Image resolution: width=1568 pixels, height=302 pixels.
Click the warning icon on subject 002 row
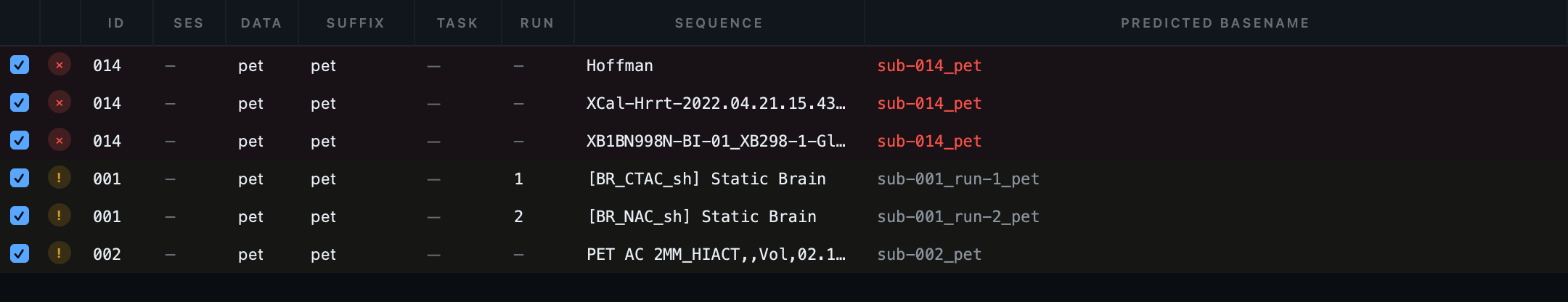pyautogui.click(x=60, y=254)
